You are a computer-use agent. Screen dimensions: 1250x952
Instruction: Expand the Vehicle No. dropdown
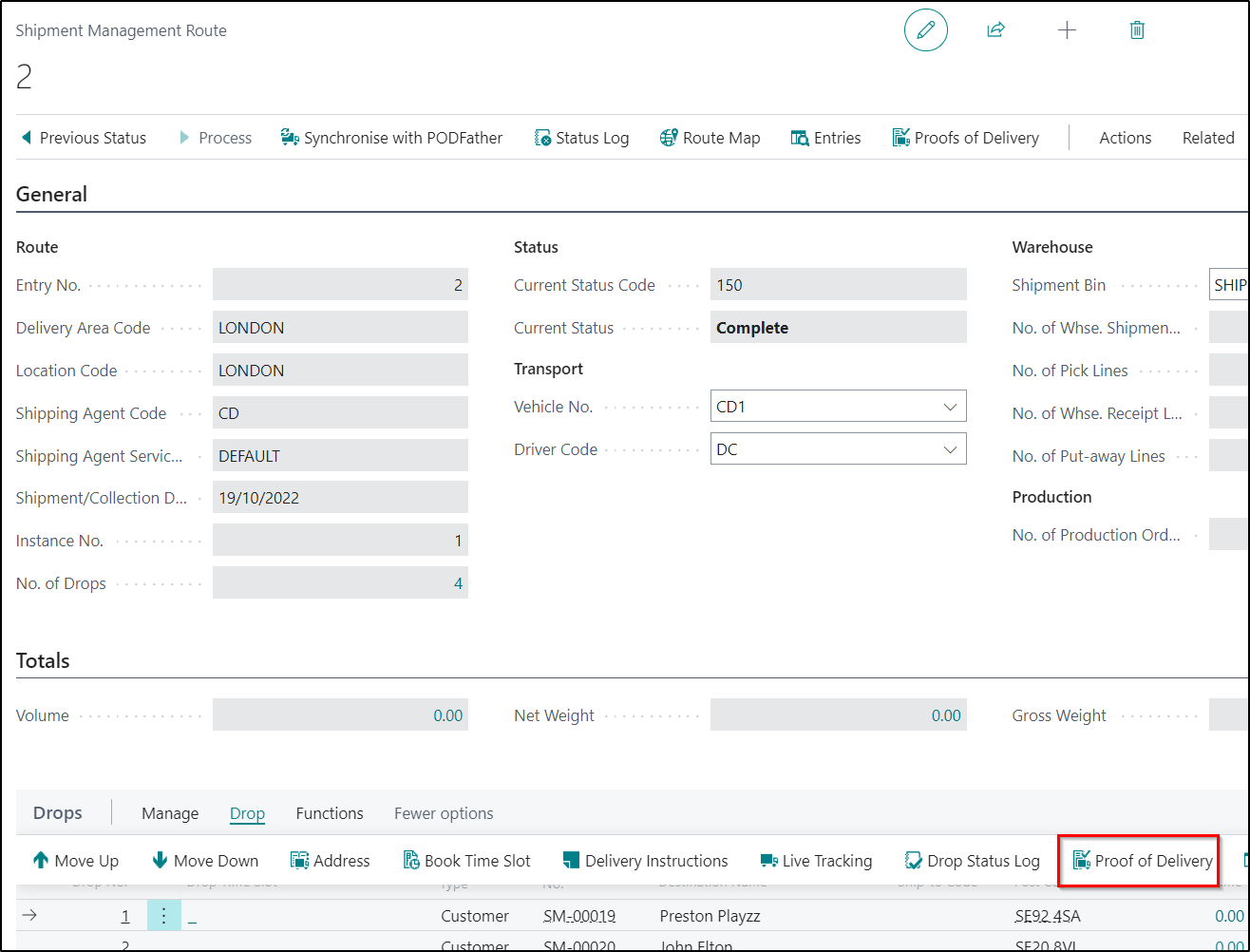(950, 407)
